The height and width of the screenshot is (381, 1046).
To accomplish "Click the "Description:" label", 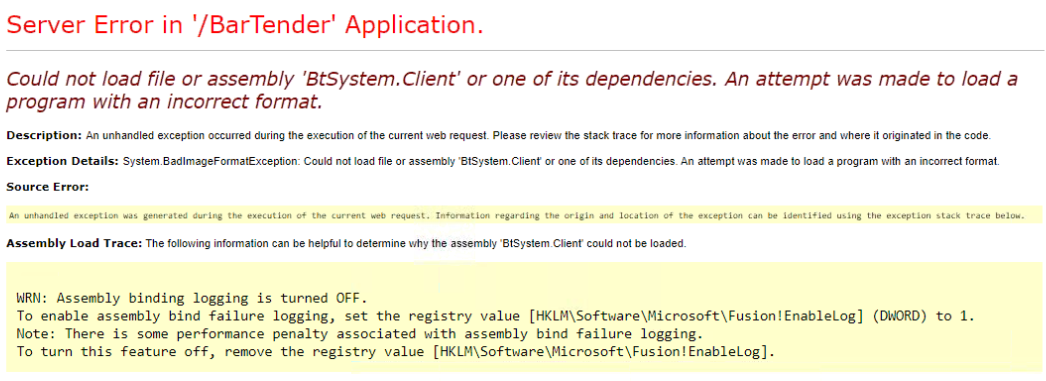I will click(x=44, y=135).
